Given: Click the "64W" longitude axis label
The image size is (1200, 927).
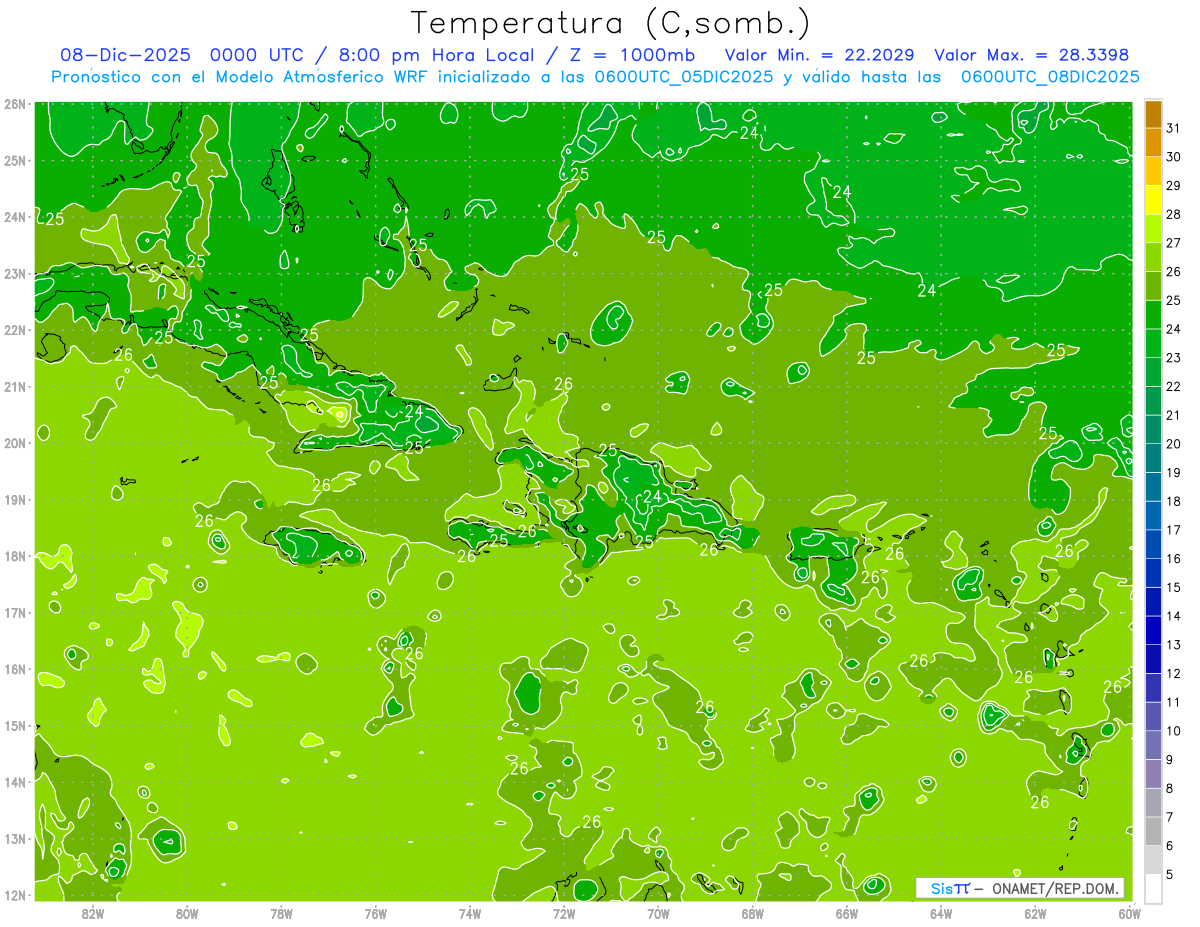Looking at the screenshot, I should [x=941, y=913].
